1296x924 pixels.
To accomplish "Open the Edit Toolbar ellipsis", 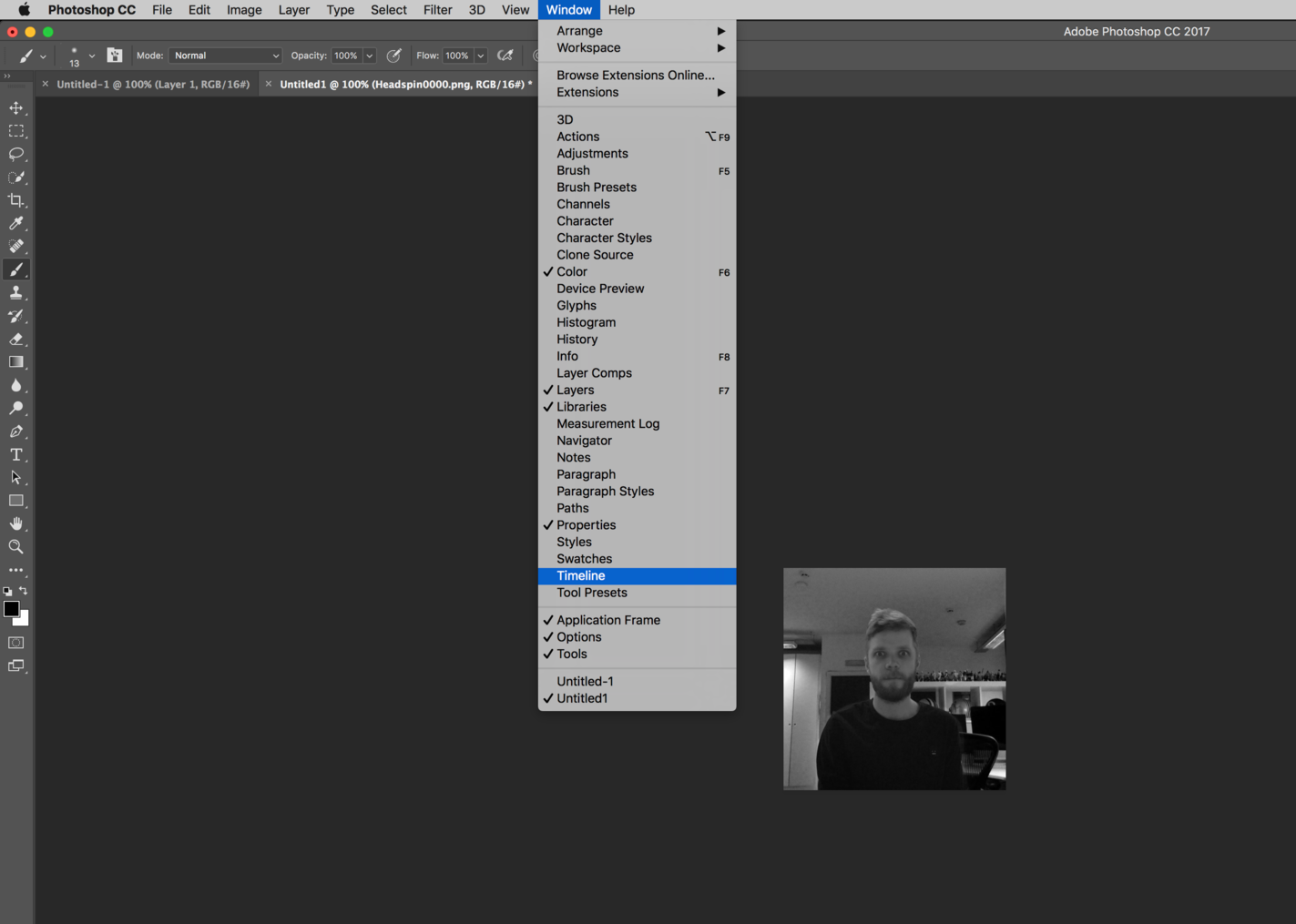I will click(x=16, y=570).
